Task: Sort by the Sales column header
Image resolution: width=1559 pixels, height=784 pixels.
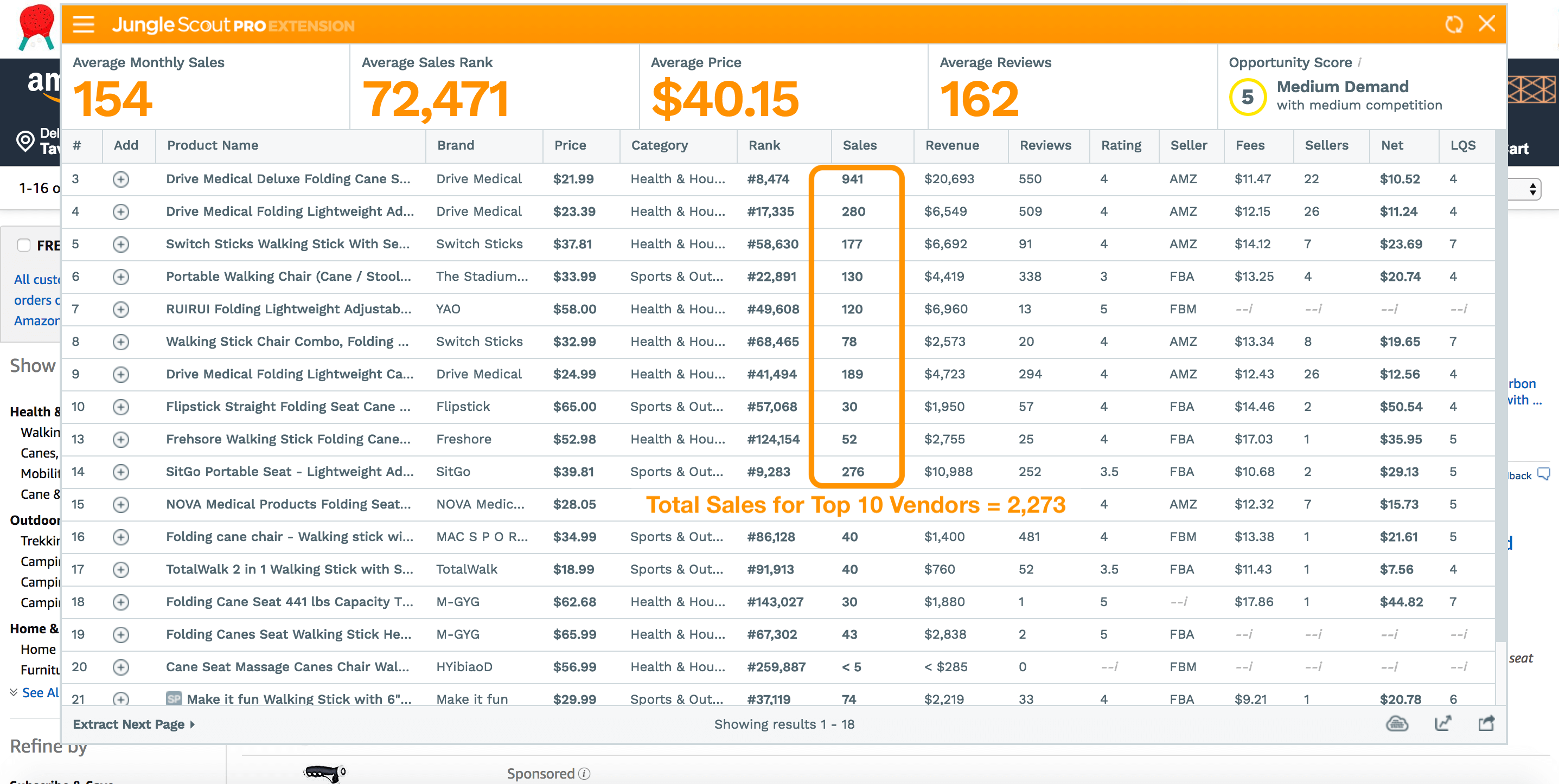Action: [859, 145]
